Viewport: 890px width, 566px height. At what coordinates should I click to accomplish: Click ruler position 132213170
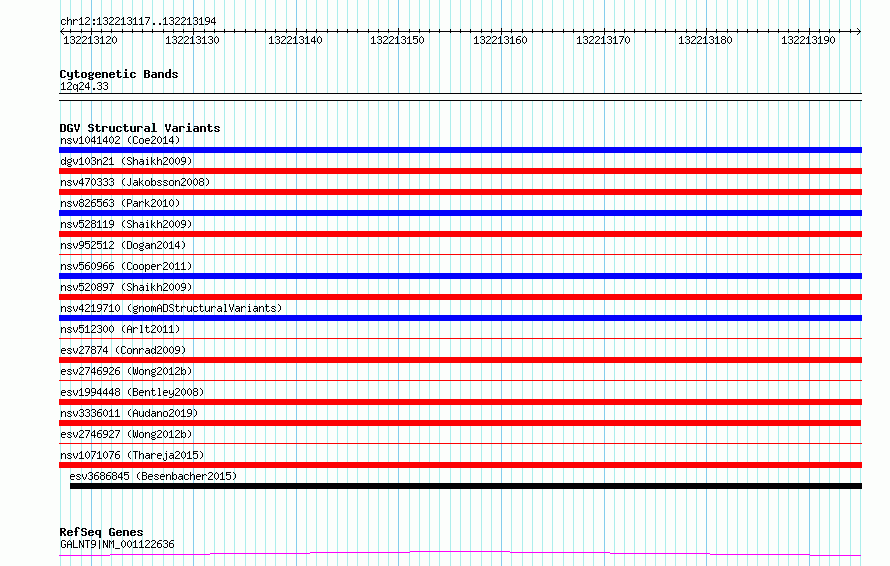tap(603, 40)
